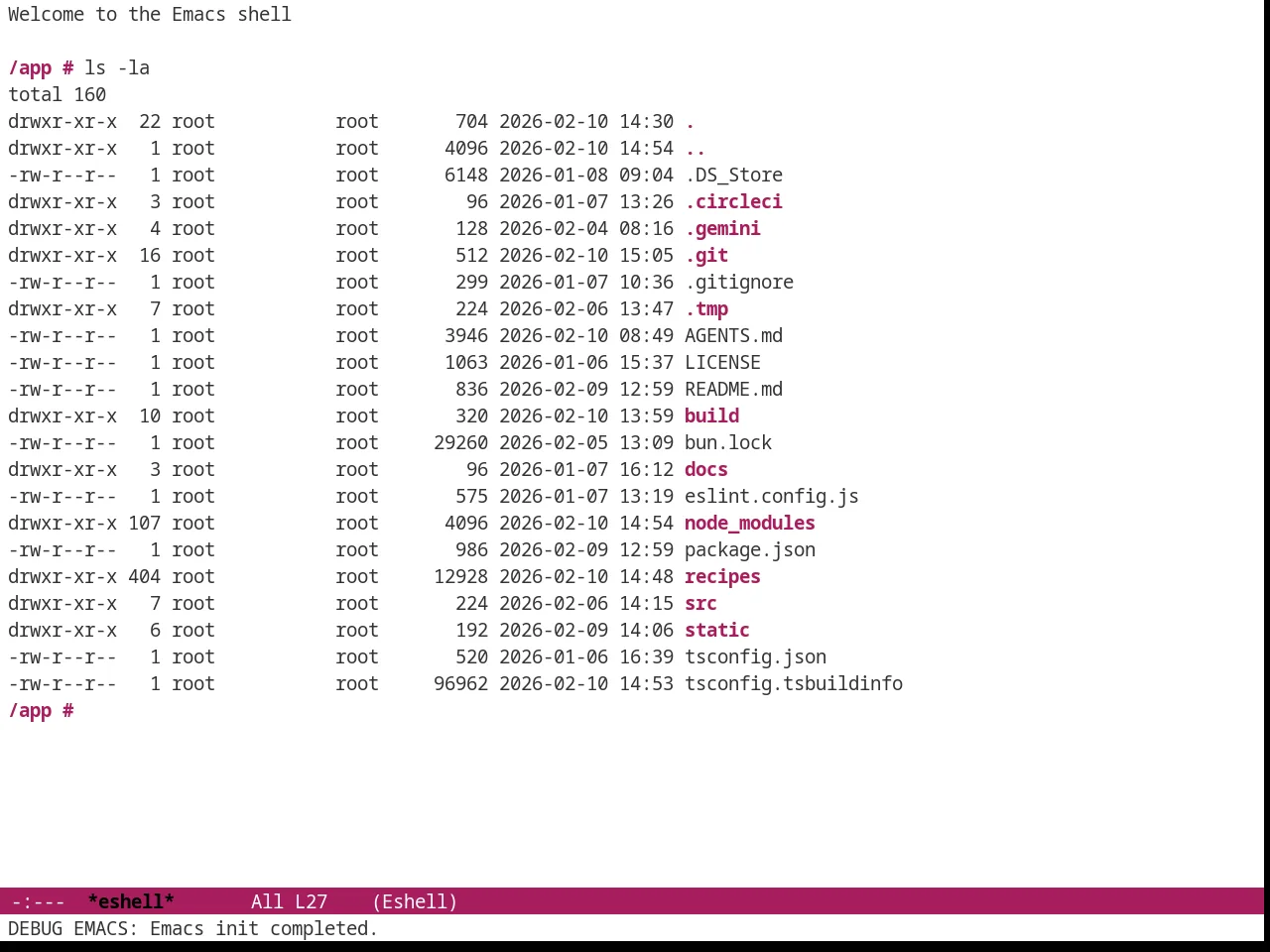Screen dimensions: 1270x952
Task: Select the build directory name
Action: pos(711,416)
